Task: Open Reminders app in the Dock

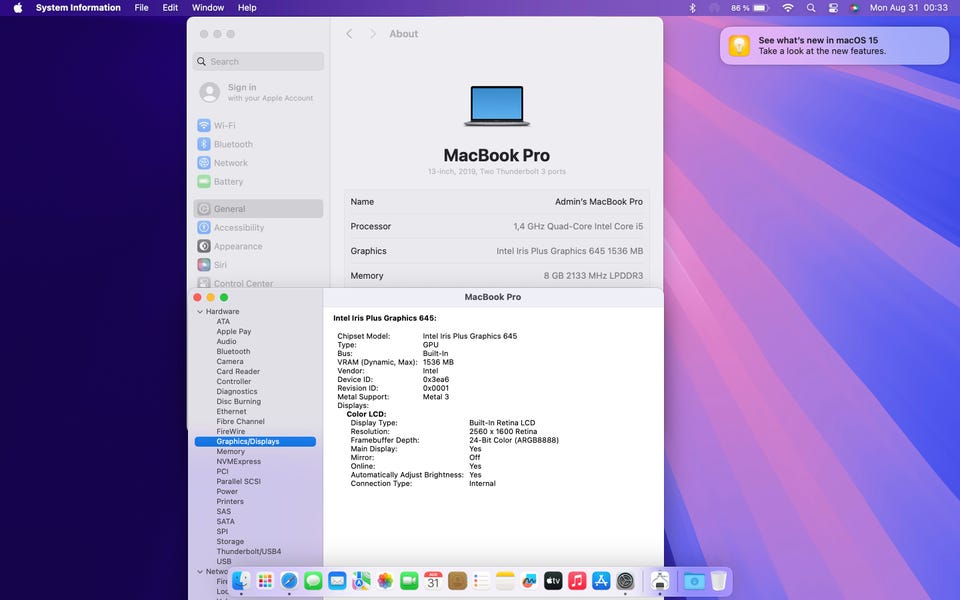Action: coord(481,580)
